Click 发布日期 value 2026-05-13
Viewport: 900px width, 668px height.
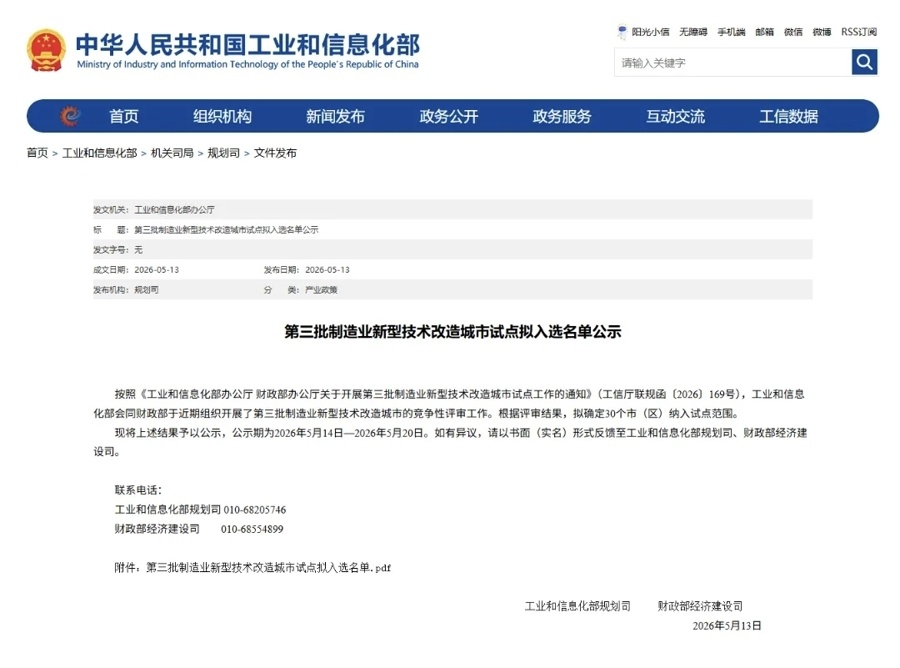coord(327,270)
